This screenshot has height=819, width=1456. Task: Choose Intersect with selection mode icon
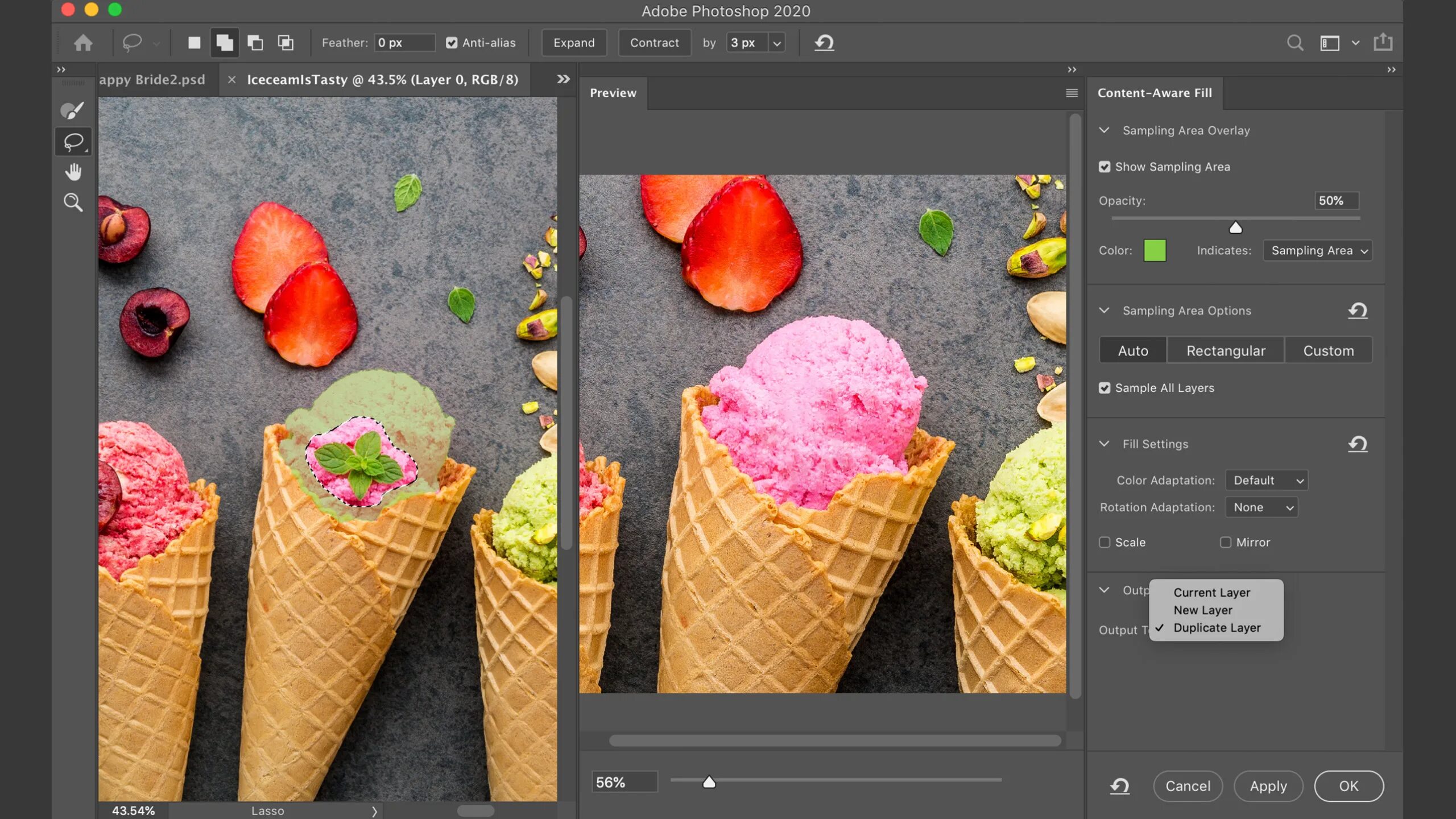point(286,43)
